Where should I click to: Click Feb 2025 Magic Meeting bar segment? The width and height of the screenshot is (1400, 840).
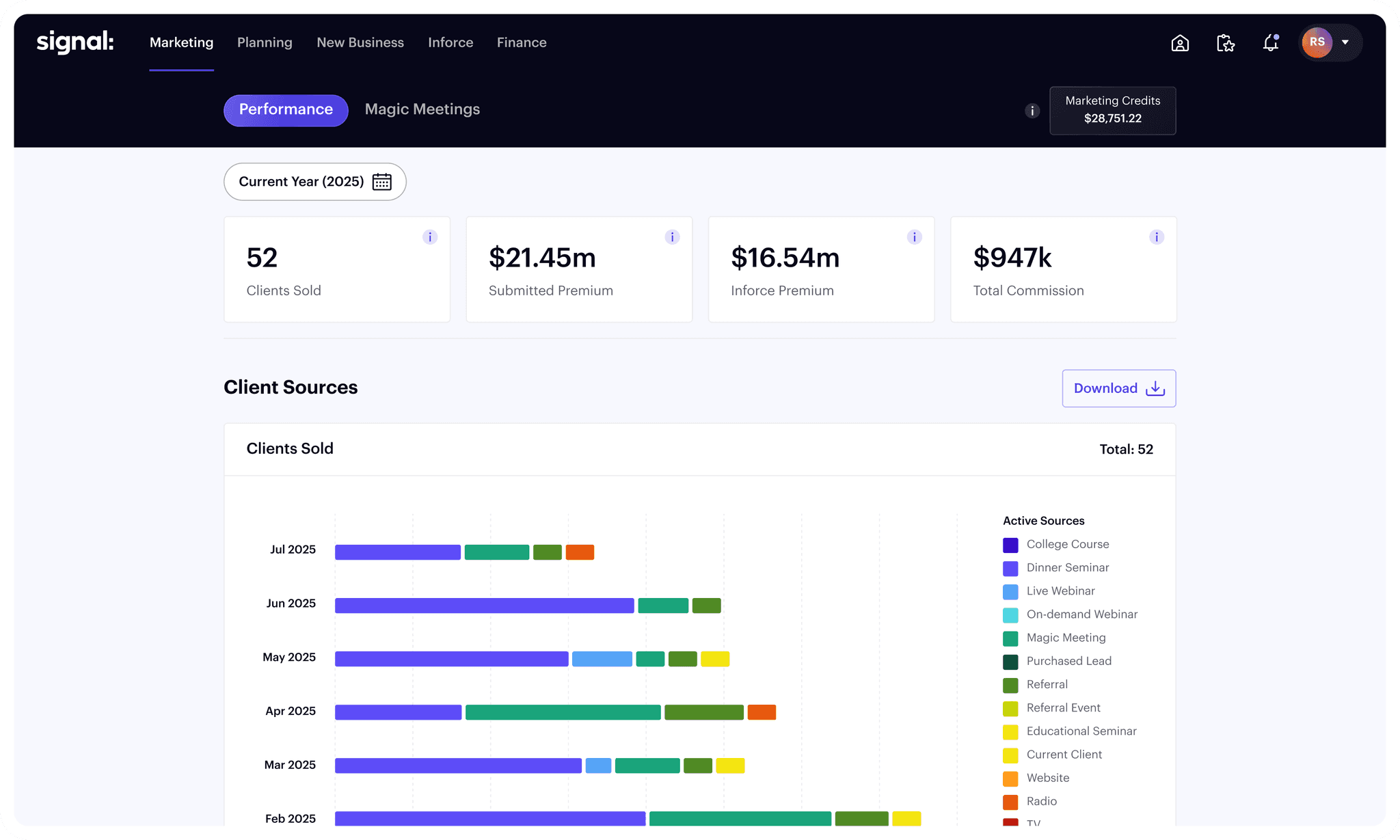click(x=740, y=818)
